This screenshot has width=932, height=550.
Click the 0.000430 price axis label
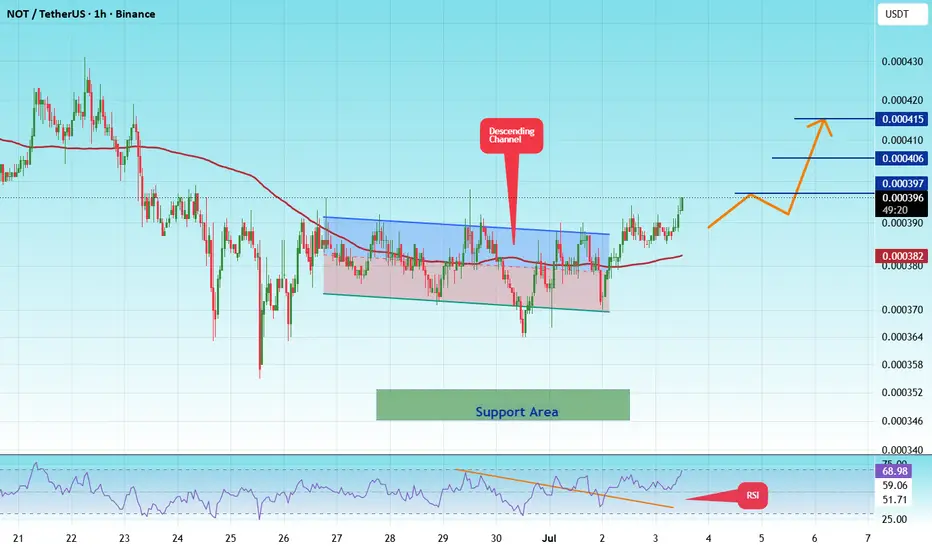coord(902,62)
